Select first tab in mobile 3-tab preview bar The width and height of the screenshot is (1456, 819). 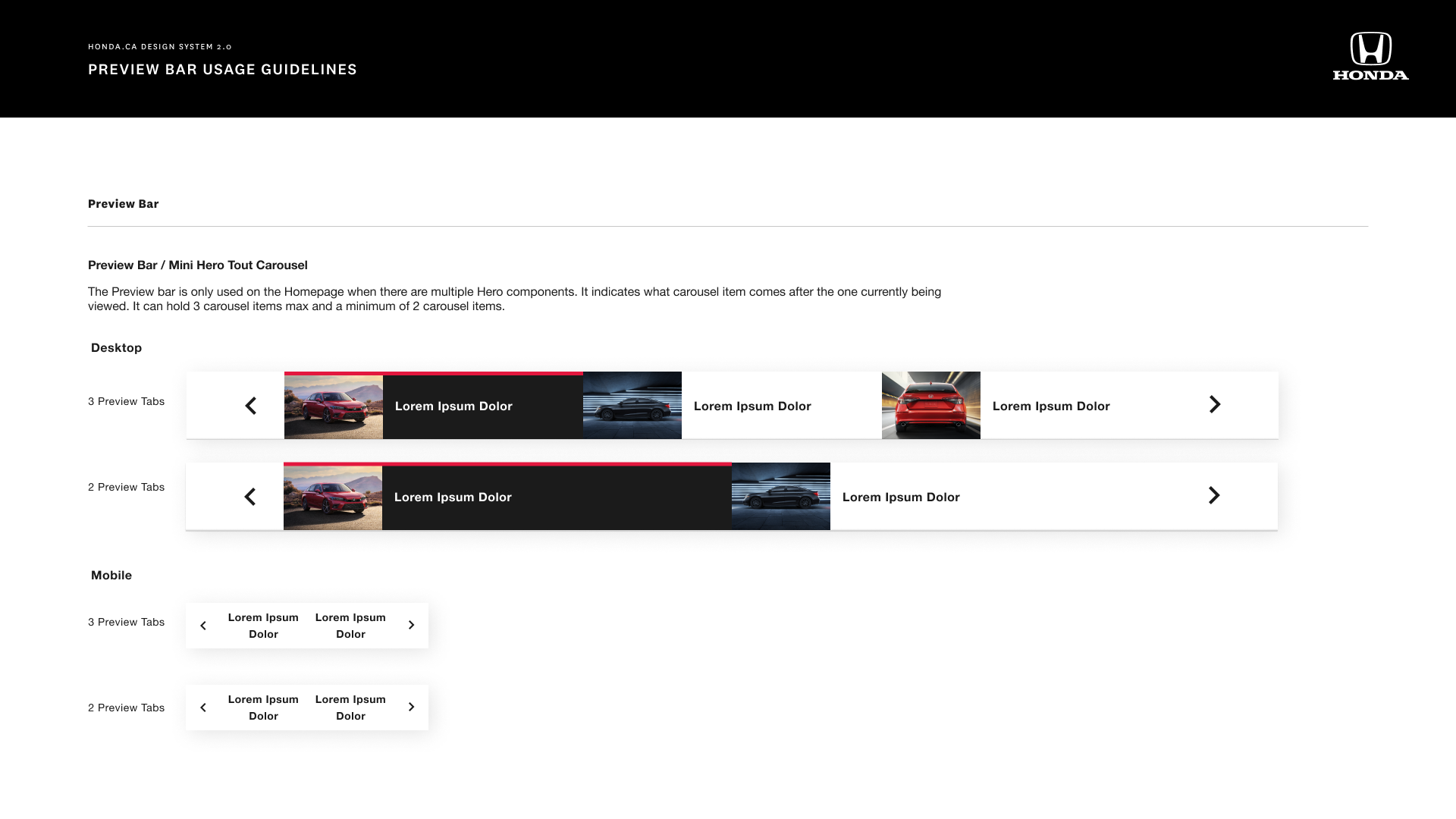[263, 626]
